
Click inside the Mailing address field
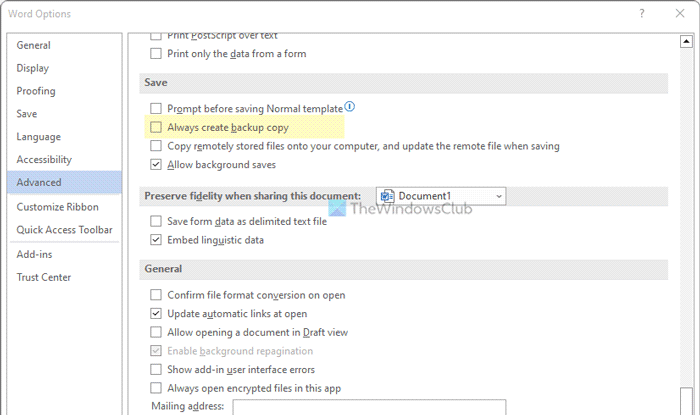pos(369,407)
